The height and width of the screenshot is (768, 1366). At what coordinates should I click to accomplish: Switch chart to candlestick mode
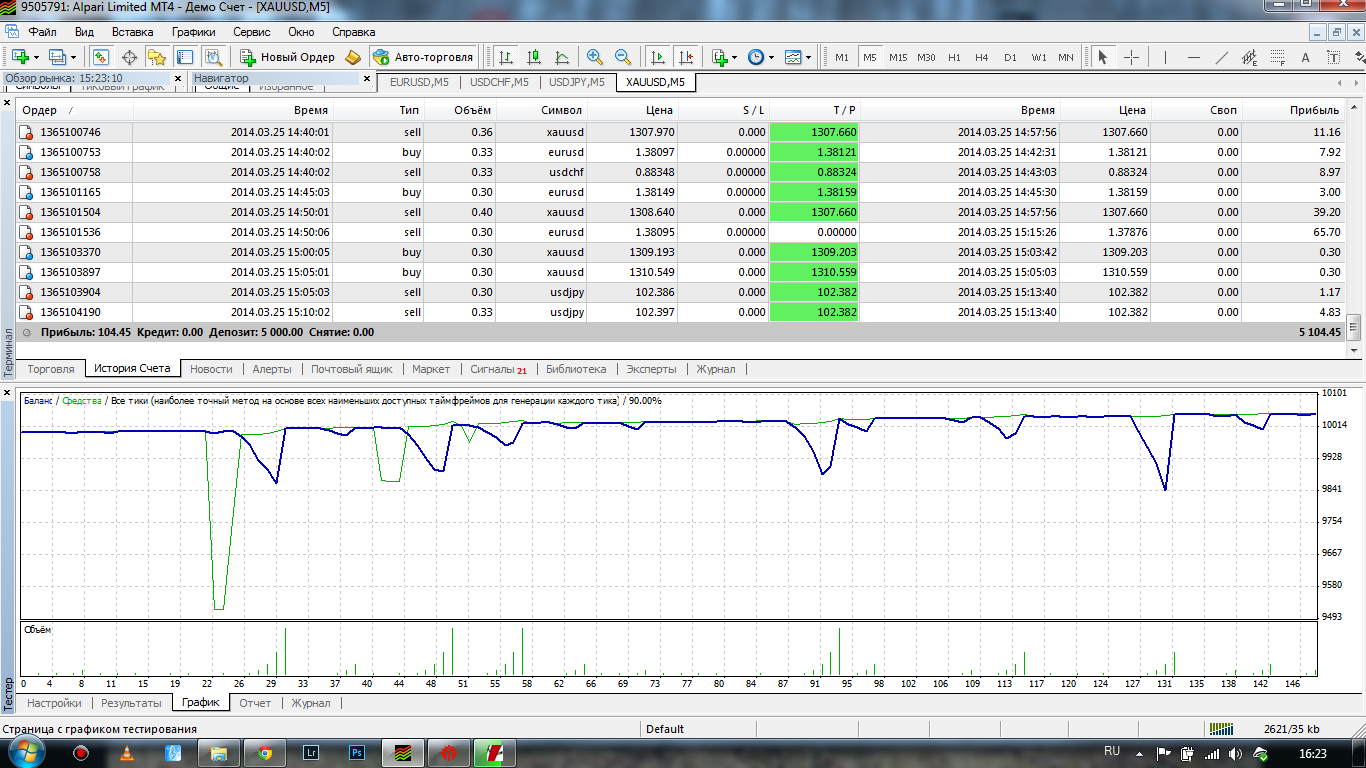click(534, 57)
